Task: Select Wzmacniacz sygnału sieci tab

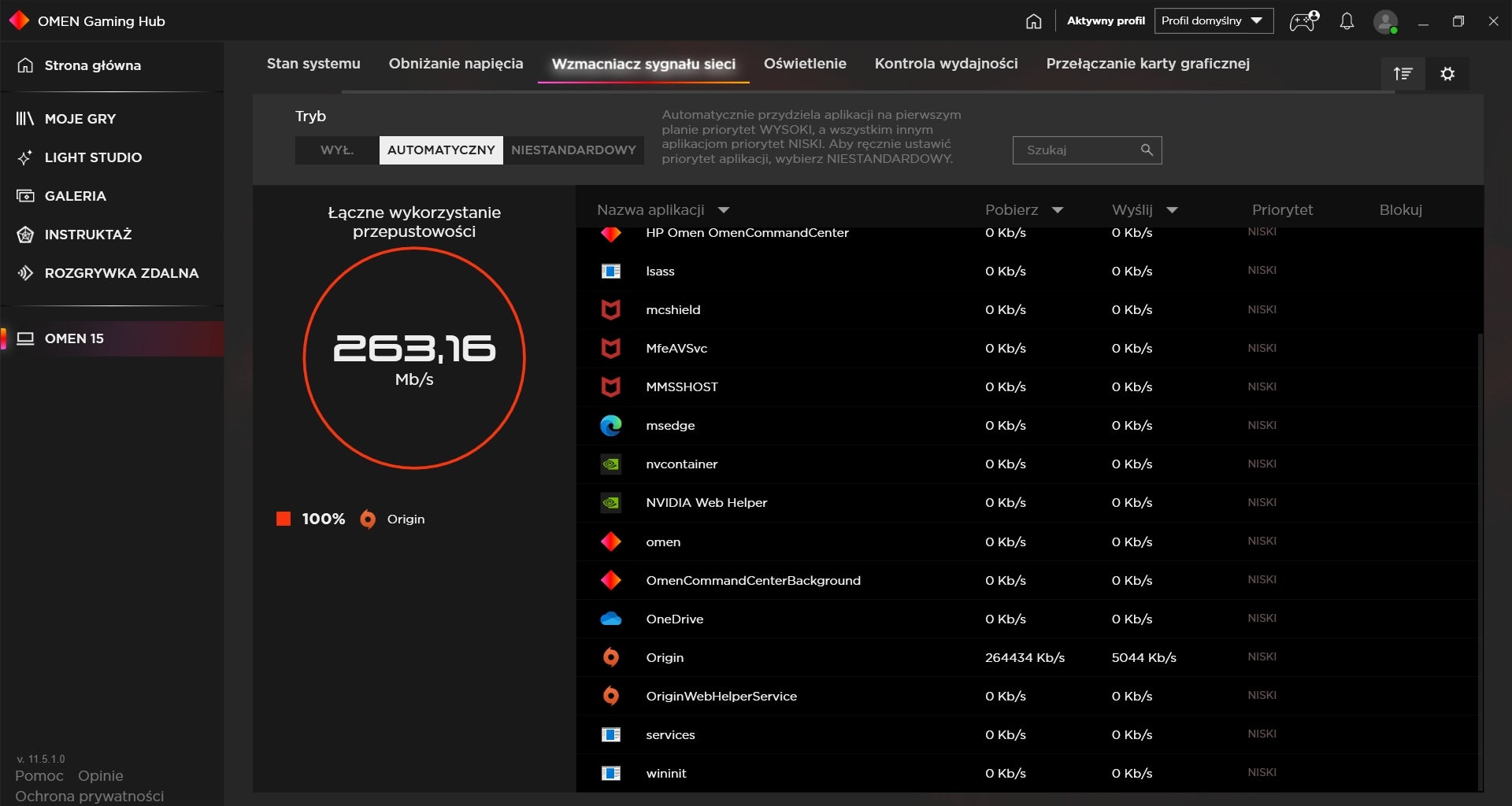Action: 643,65
